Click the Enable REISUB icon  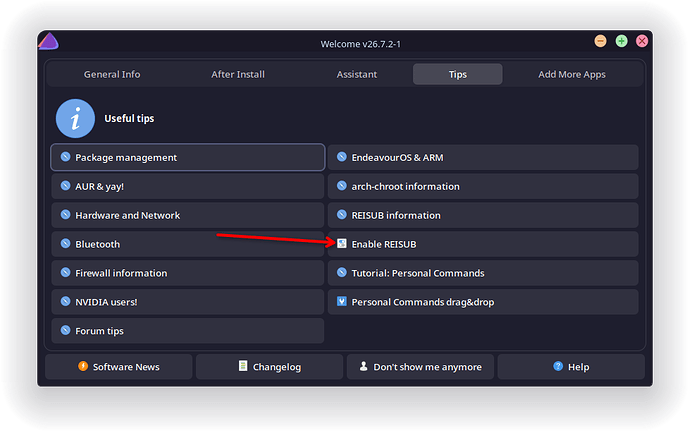pyautogui.click(x=342, y=243)
